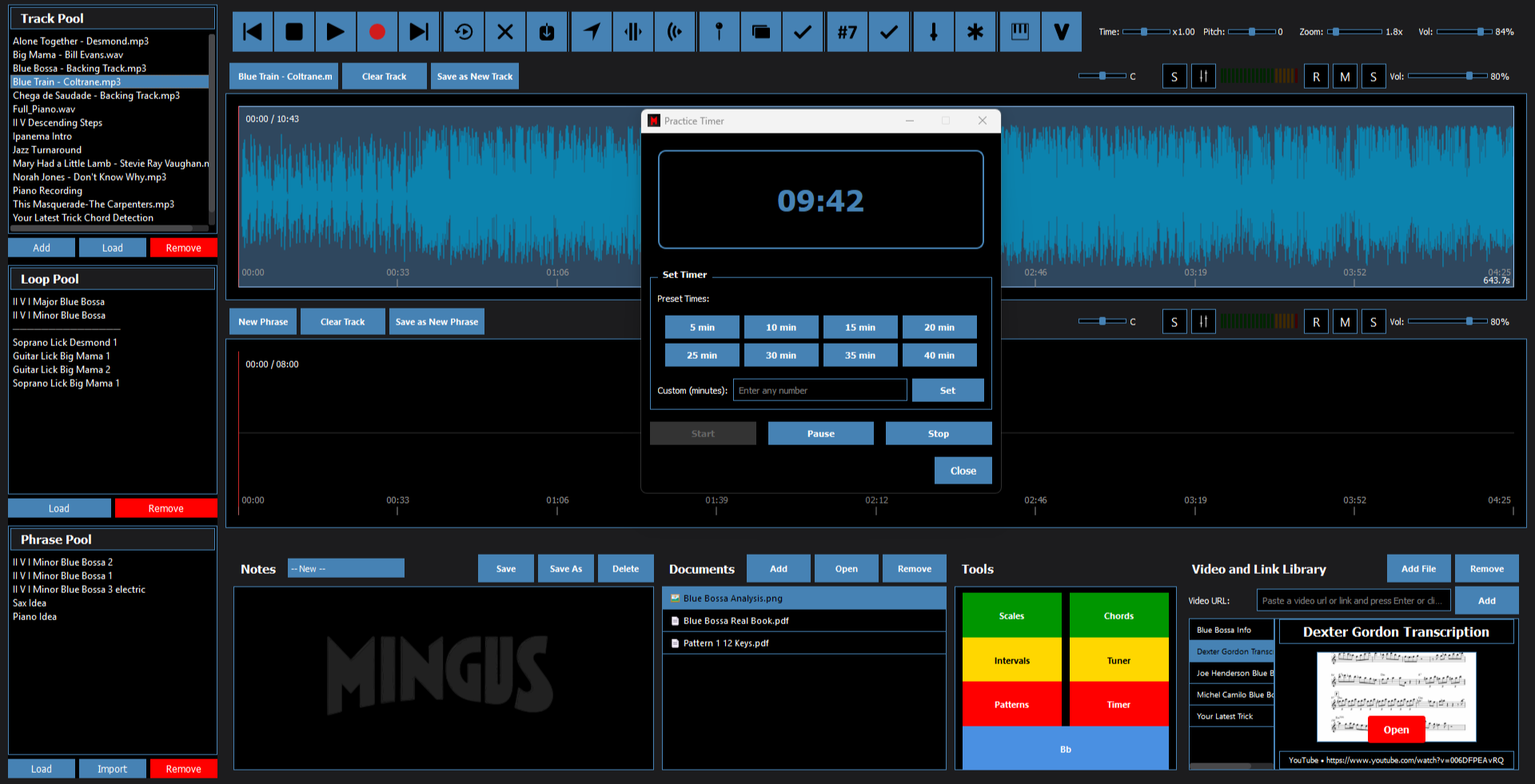Select 'Blue Bossa Real Book.pdf' in Documents

[736, 620]
